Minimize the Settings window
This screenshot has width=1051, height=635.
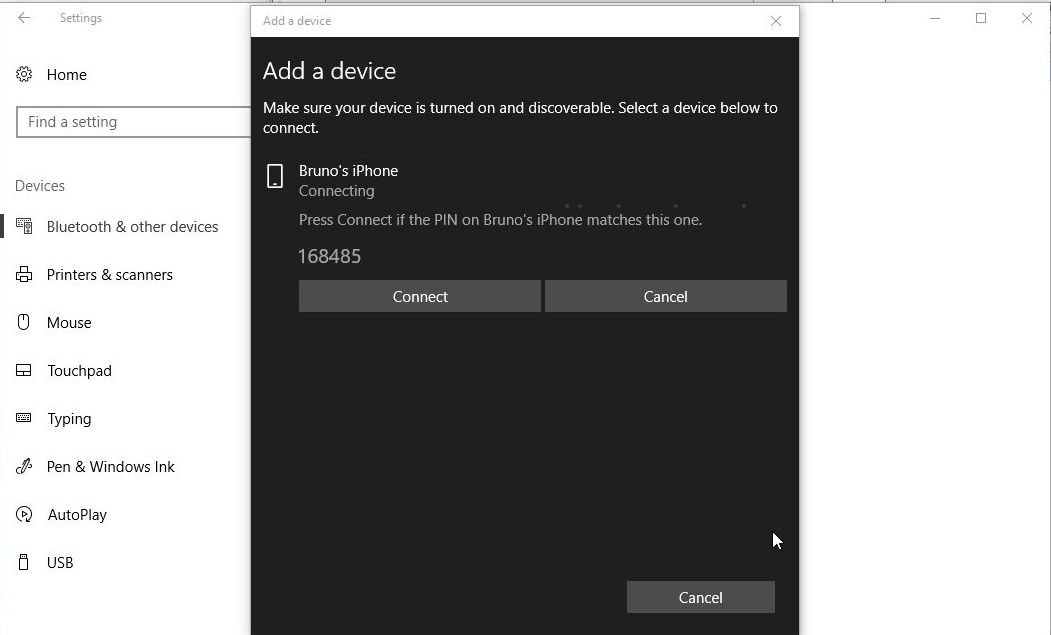click(935, 18)
